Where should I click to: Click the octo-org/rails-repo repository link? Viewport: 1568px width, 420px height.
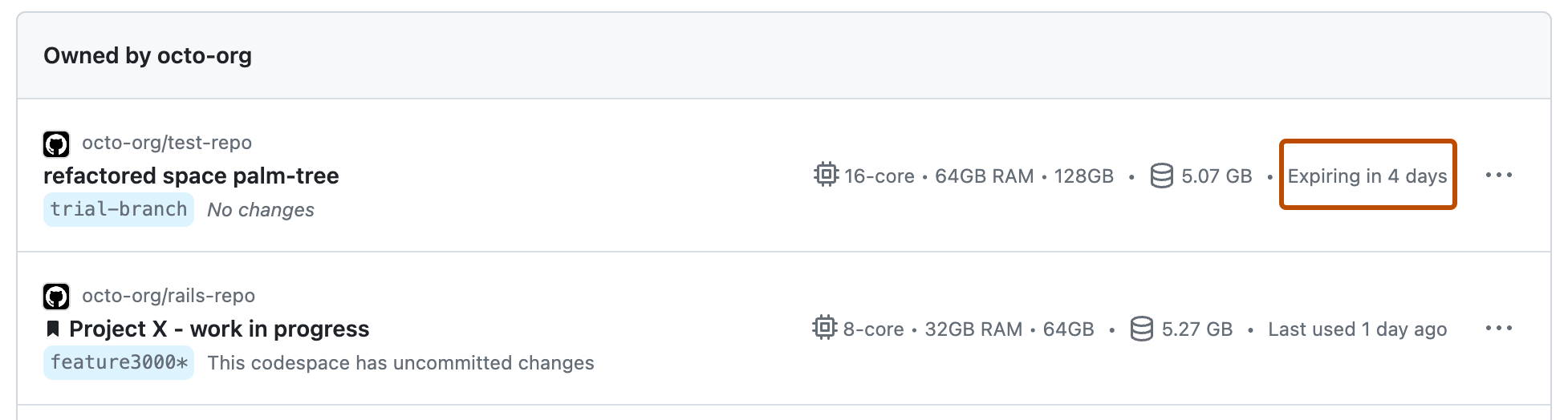(x=169, y=296)
